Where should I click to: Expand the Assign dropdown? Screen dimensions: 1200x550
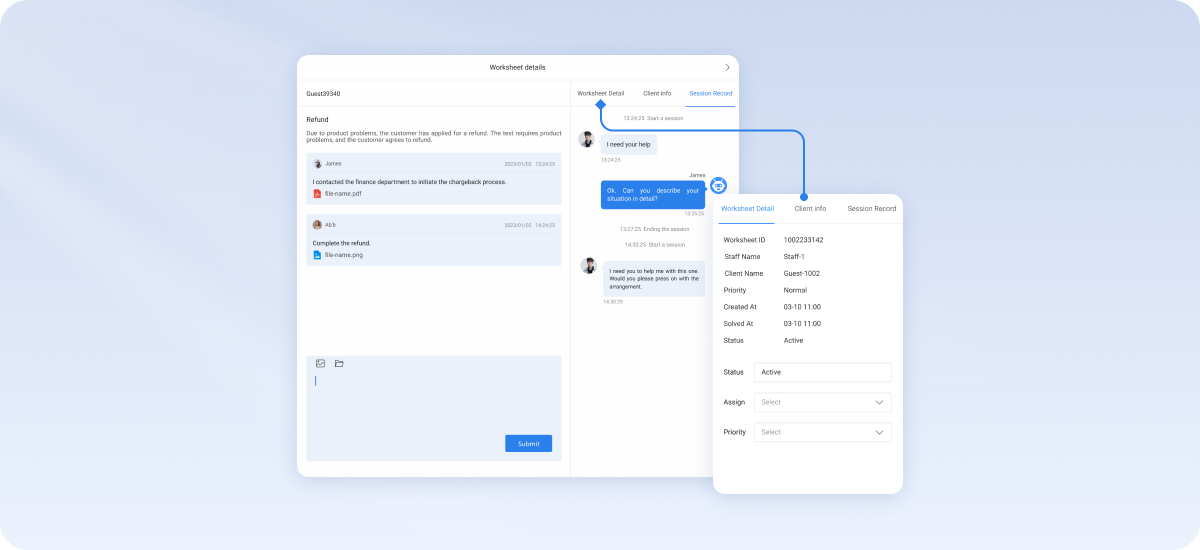(x=822, y=402)
